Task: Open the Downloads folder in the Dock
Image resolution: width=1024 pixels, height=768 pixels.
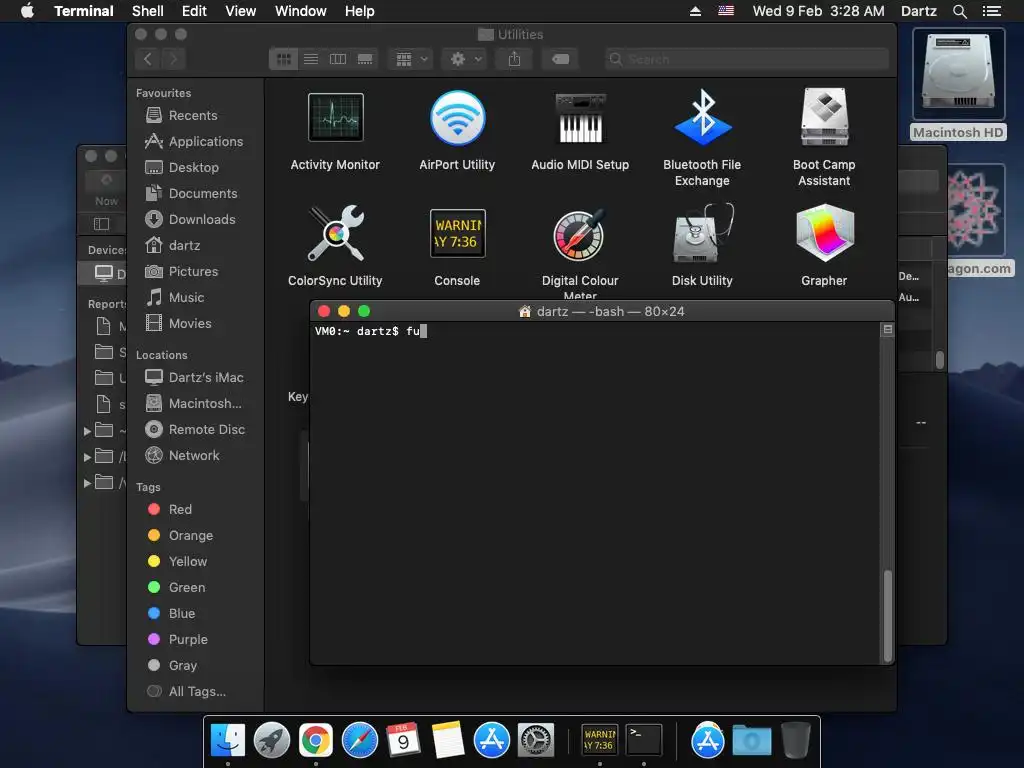Action: (x=752, y=741)
